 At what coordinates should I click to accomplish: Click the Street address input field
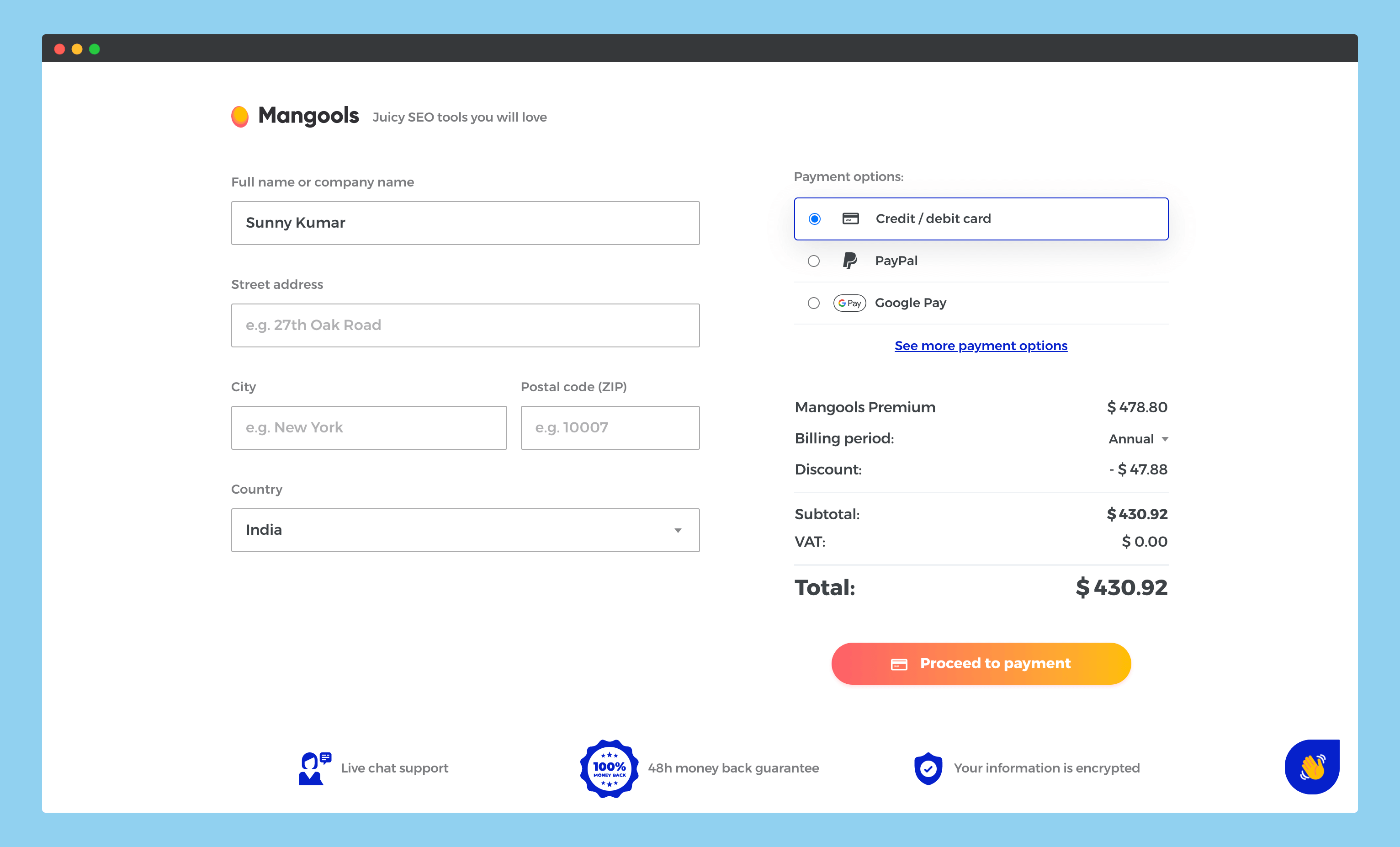coord(465,325)
